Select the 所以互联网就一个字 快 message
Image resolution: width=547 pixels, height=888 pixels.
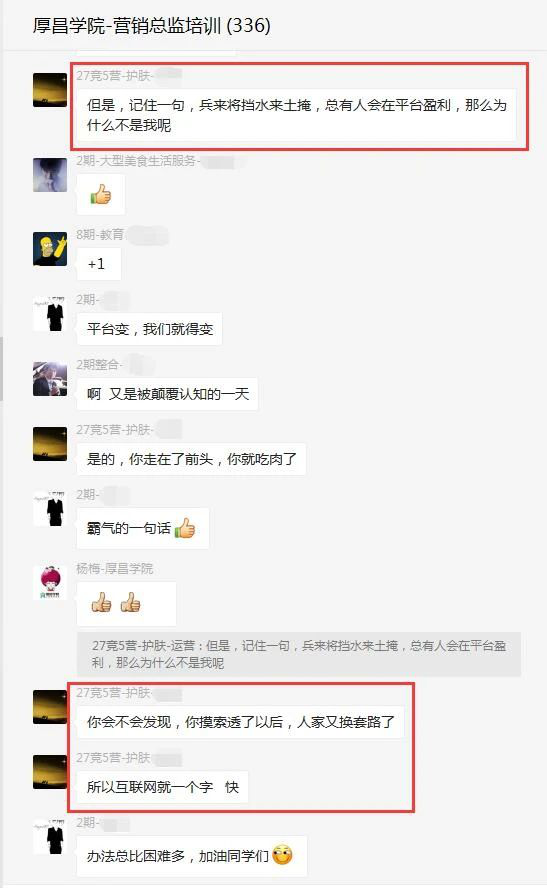point(163,787)
